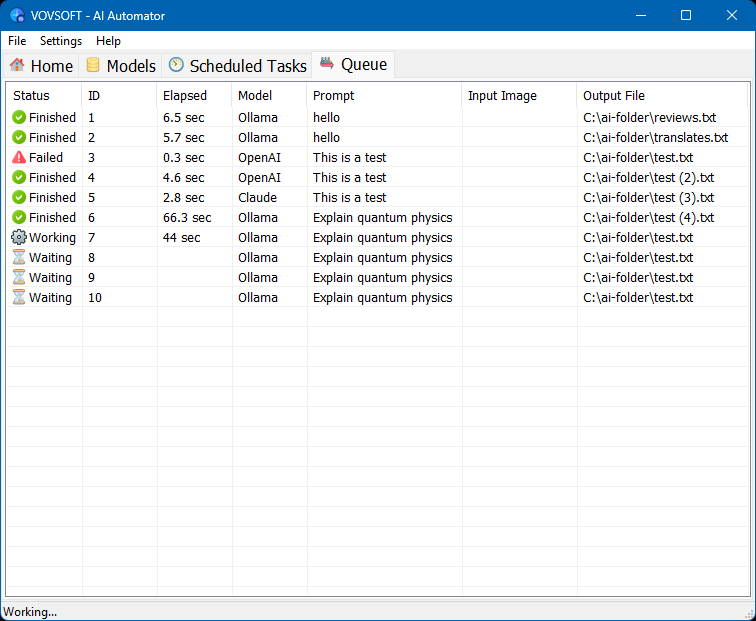Switch to the Models tab
Image resolution: width=756 pixels, height=621 pixels.
coord(121,66)
